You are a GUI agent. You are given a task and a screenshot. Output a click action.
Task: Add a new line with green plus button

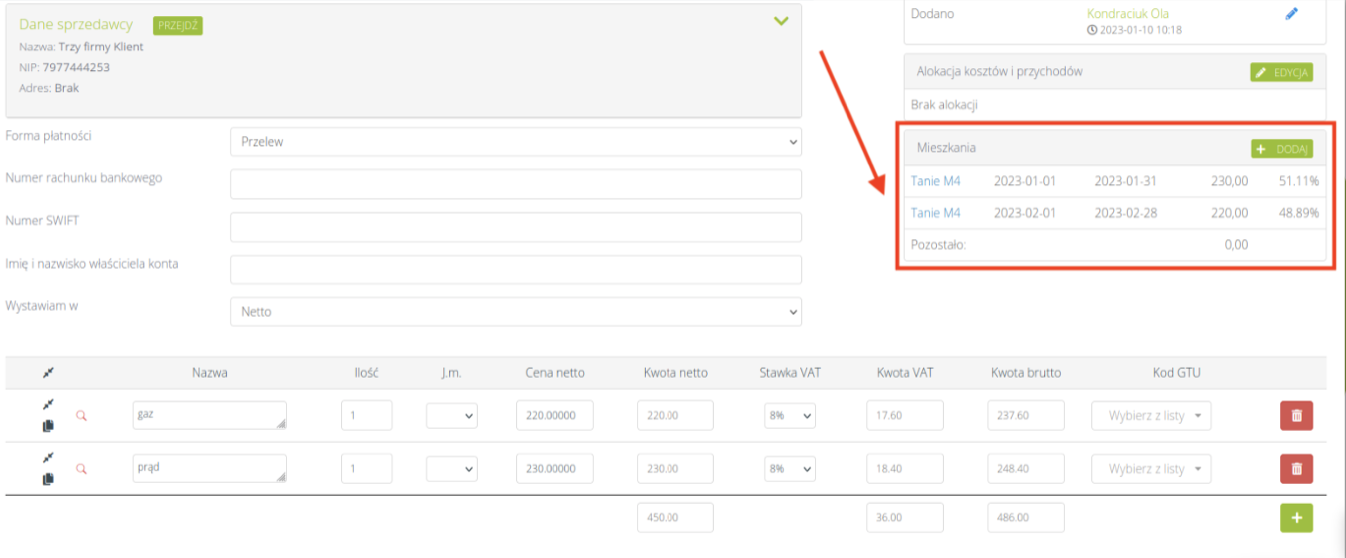(x=1296, y=517)
